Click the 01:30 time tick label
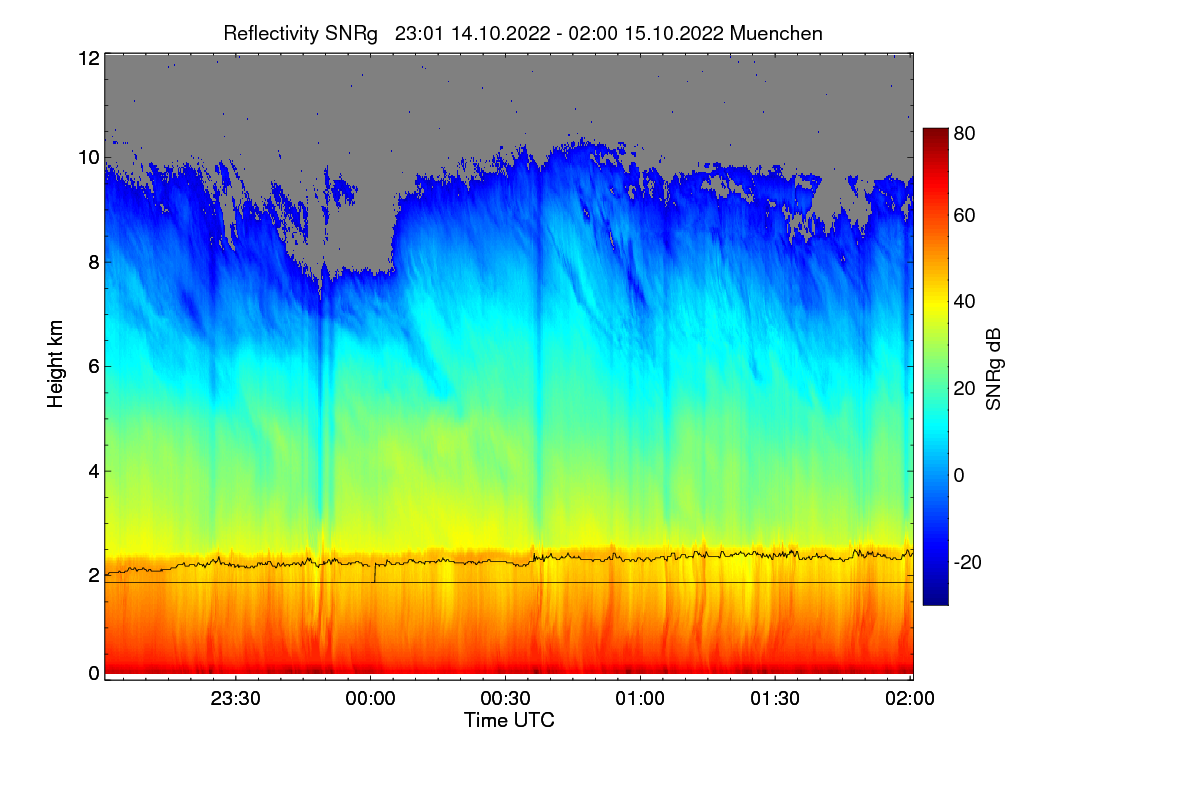Viewport: 1200px width, 800px height. click(x=775, y=699)
